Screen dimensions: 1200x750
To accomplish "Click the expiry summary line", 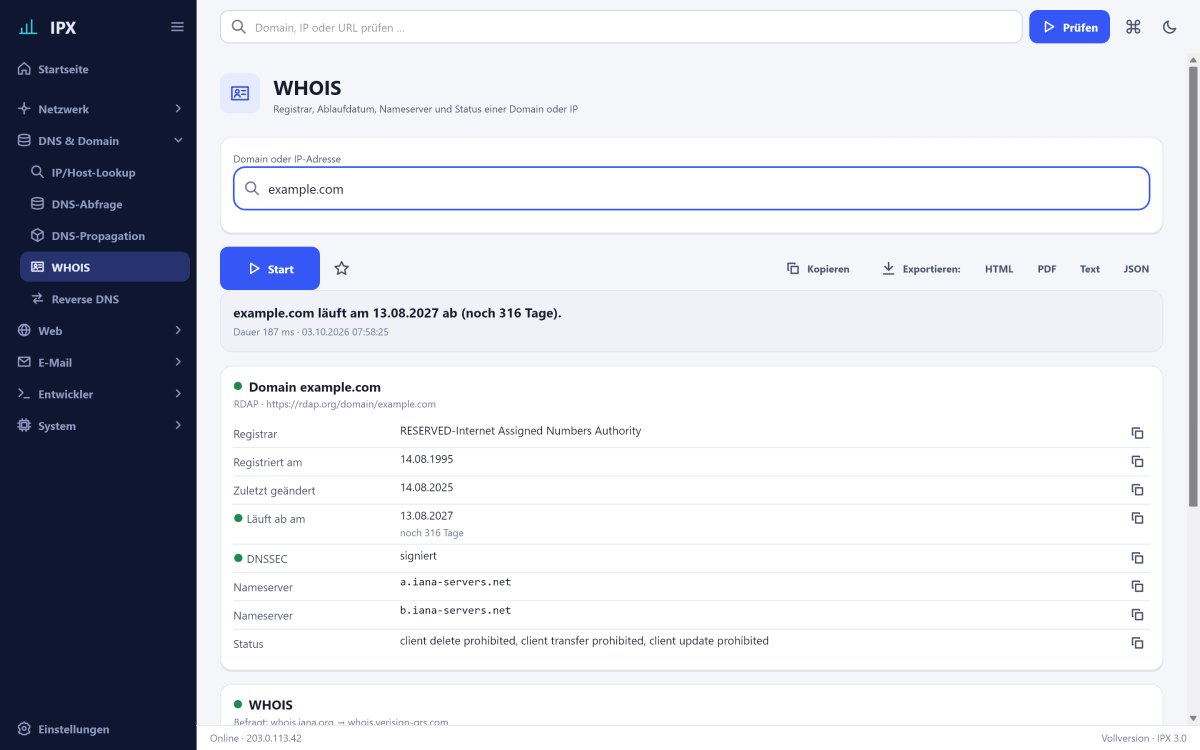I will click(397, 313).
